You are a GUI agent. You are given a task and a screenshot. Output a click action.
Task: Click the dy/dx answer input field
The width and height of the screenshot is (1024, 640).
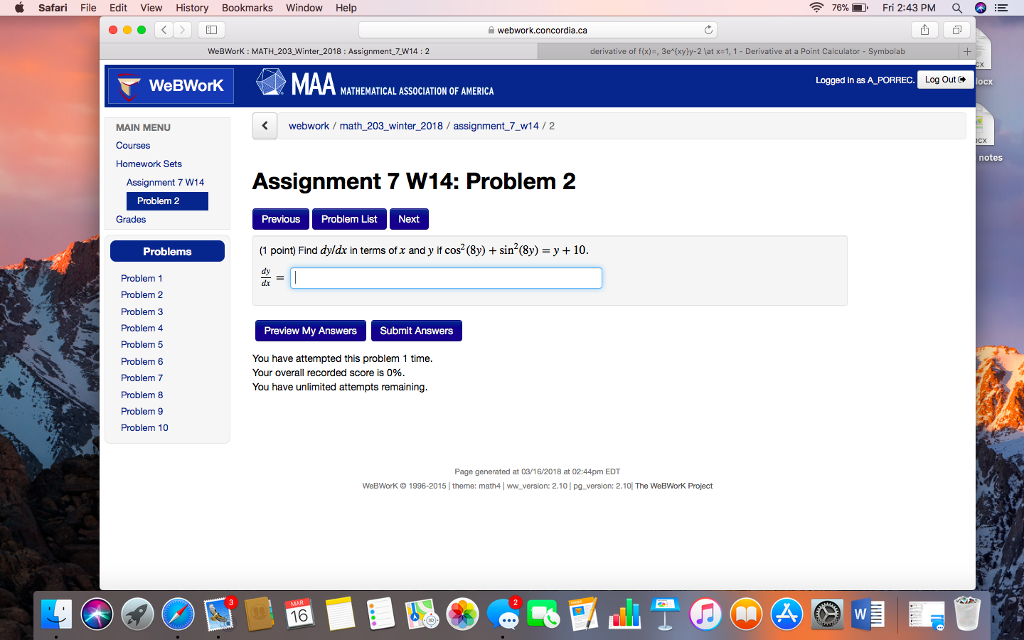pos(446,278)
